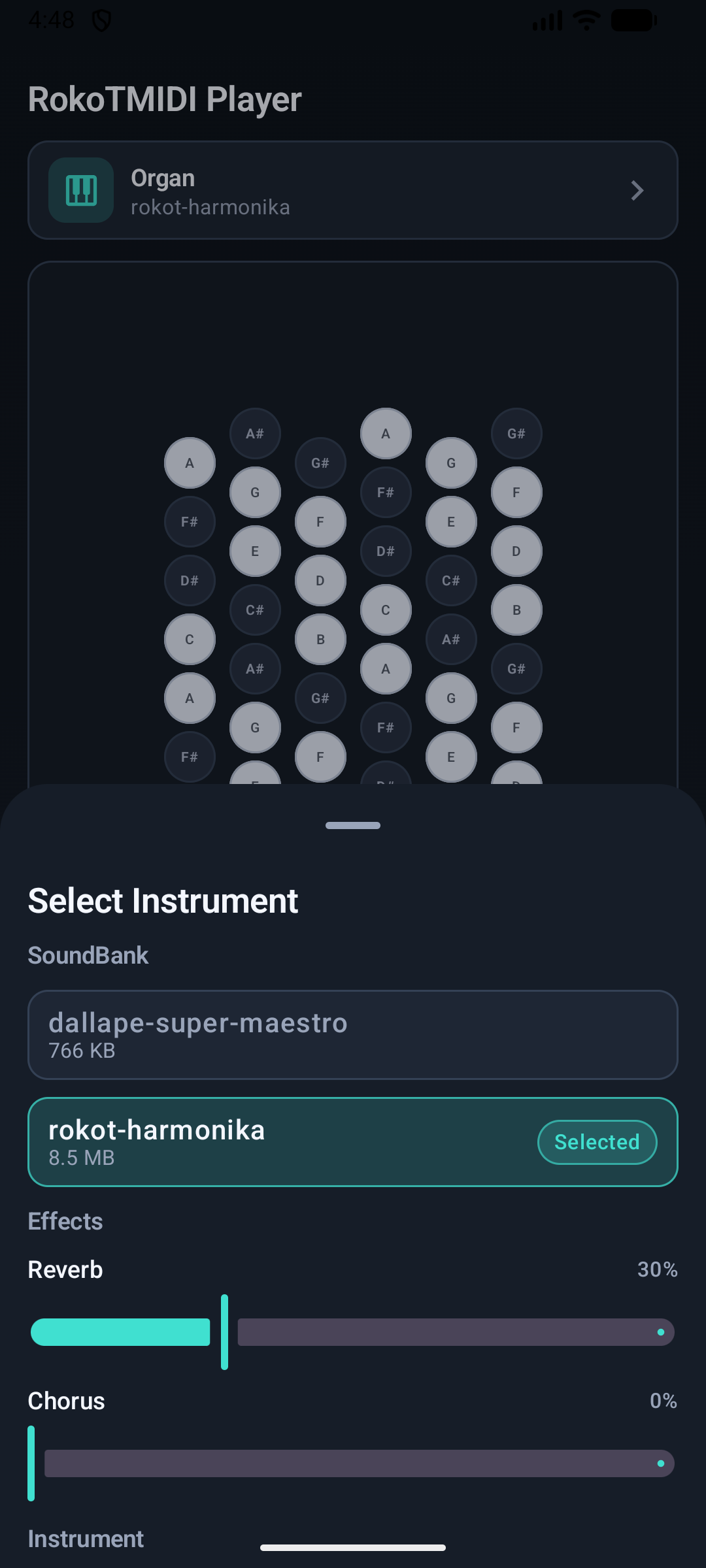This screenshot has height=1568, width=706.
Task: Select the dallape-super-maestro soundbank
Action: click(353, 1035)
